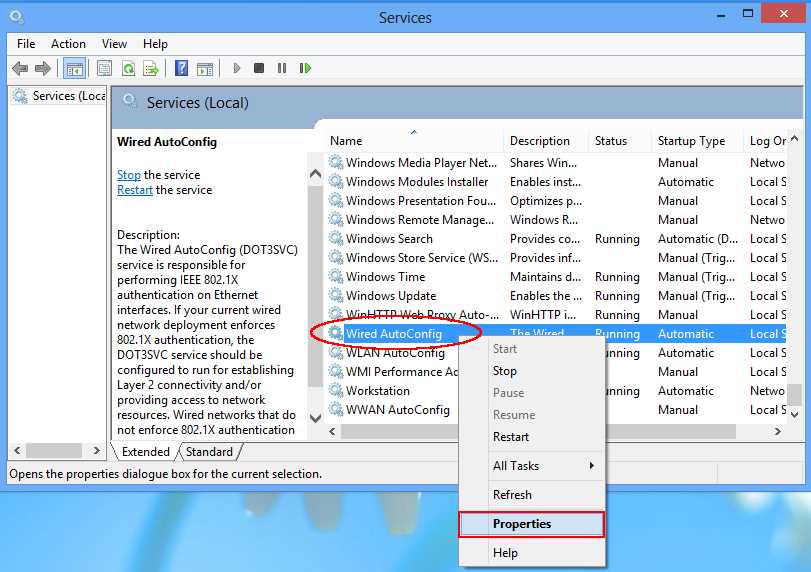
Task: Click gear icon beside WWAN AutoConfig
Action: click(x=336, y=410)
